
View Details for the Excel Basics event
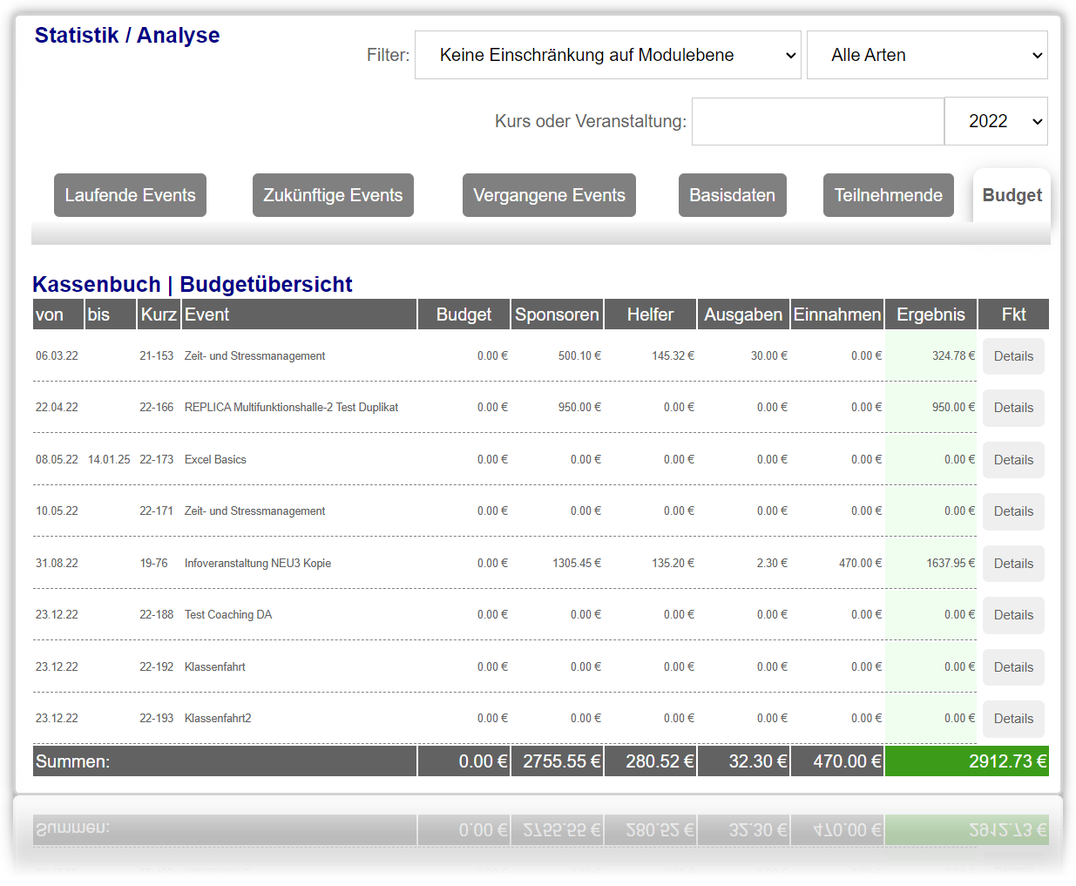tap(1014, 460)
